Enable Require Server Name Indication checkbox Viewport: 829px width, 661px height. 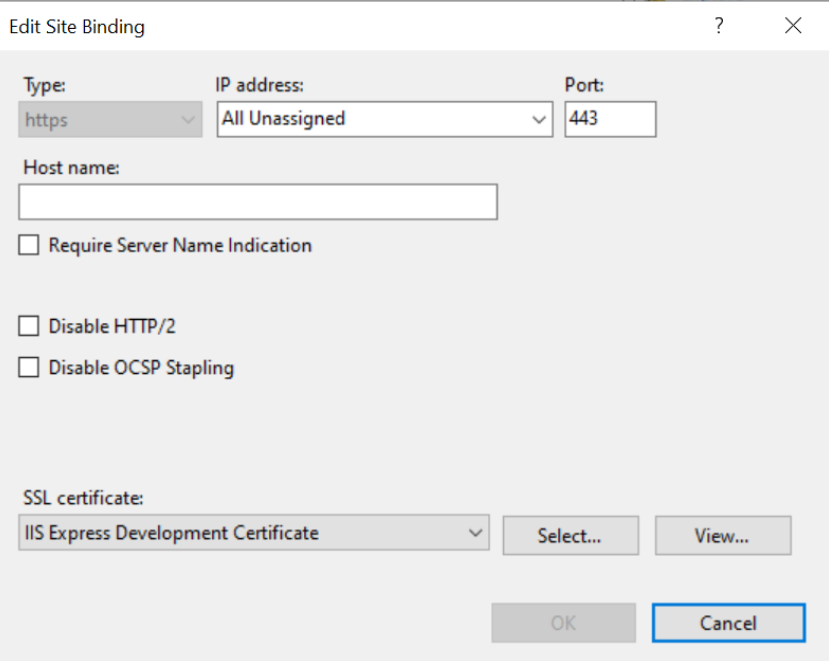[x=29, y=245]
